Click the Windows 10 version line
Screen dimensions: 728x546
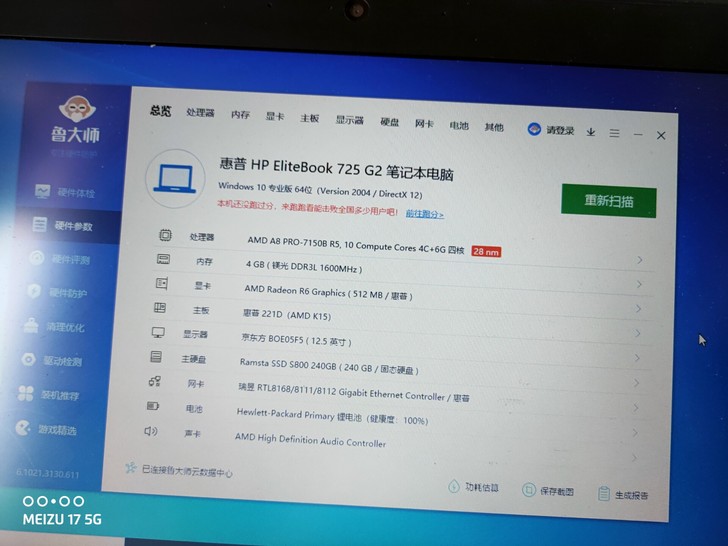coord(320,190)
